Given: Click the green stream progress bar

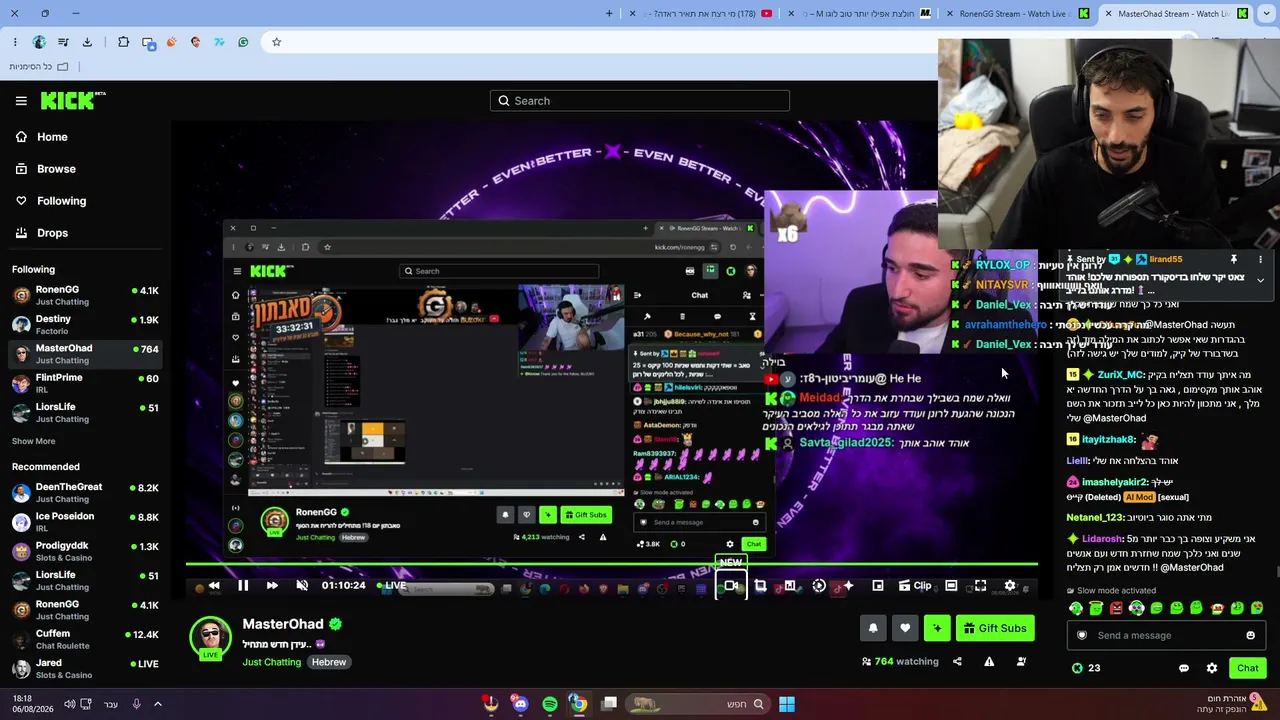Looking at the screenshot, I should [611, 565].
